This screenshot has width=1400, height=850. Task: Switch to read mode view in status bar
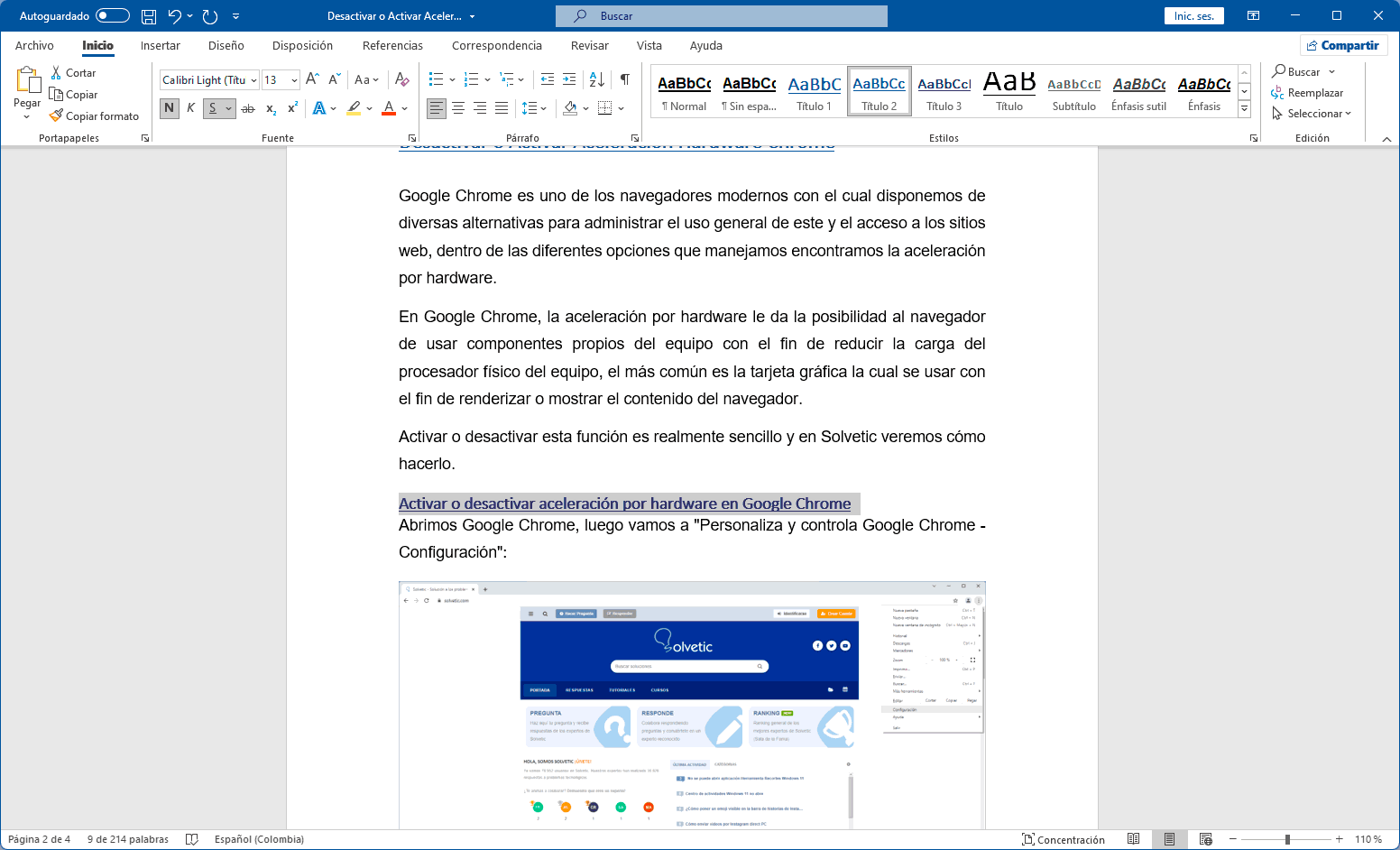[x=1133, y=839]
